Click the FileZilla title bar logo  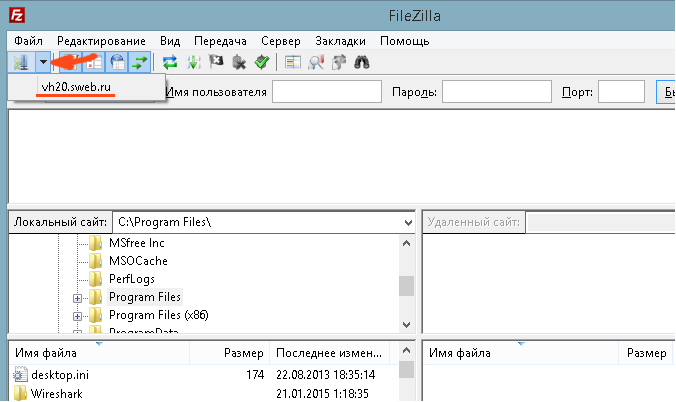[17, 16]
